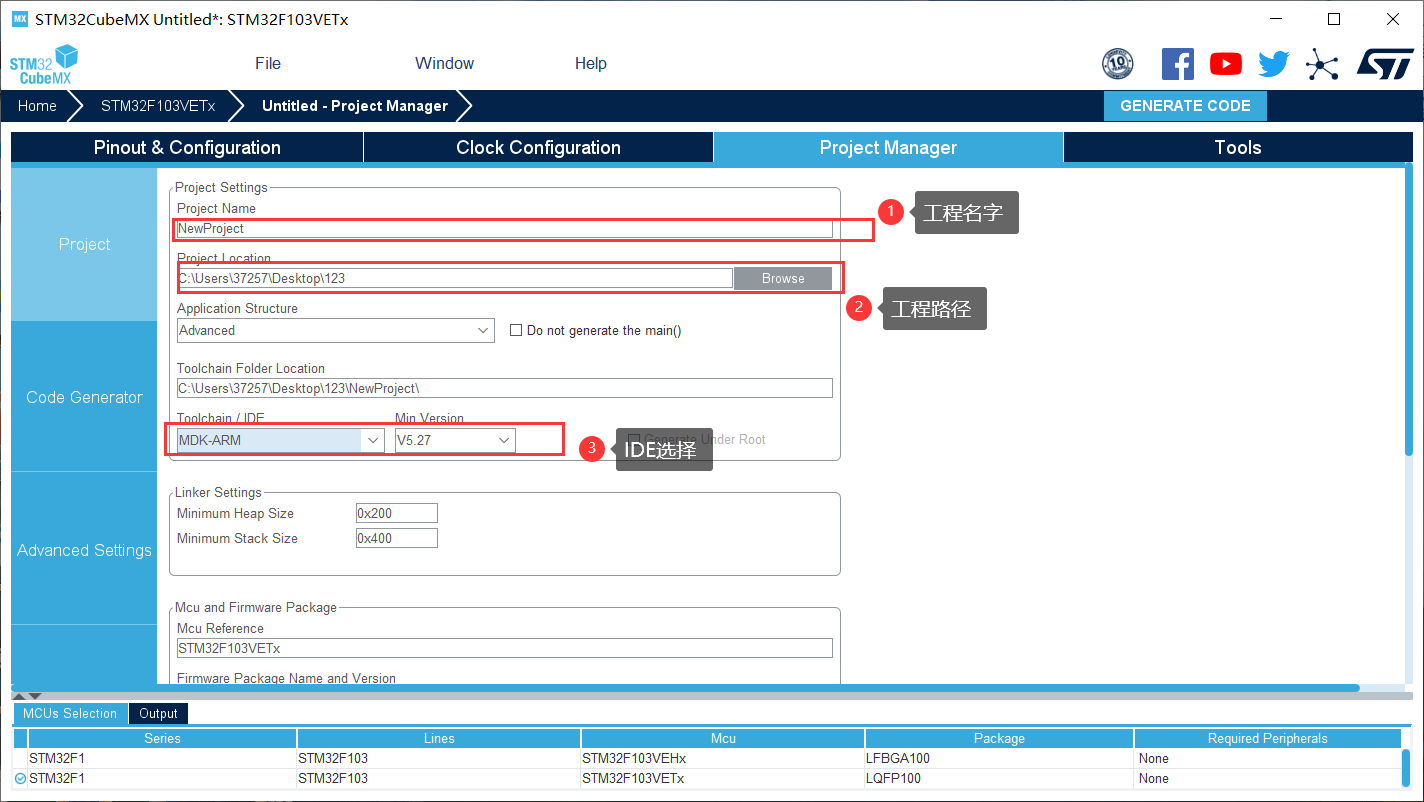Click the horizontal scrollbar above MCUs Selection

point(685,688)
